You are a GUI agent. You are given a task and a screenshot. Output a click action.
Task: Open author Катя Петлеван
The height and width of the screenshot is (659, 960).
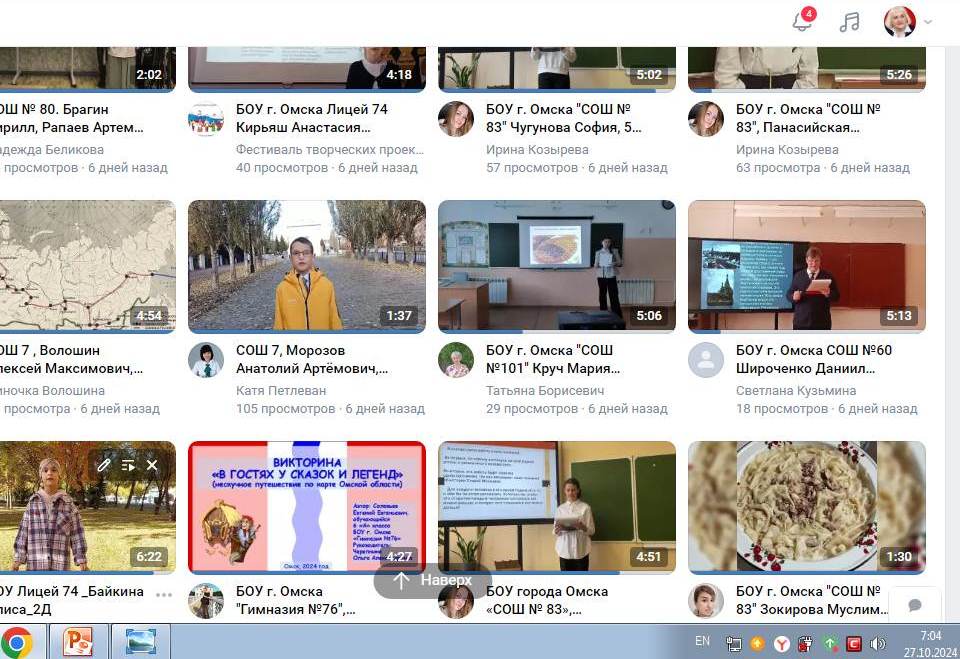tap(281, 391)
